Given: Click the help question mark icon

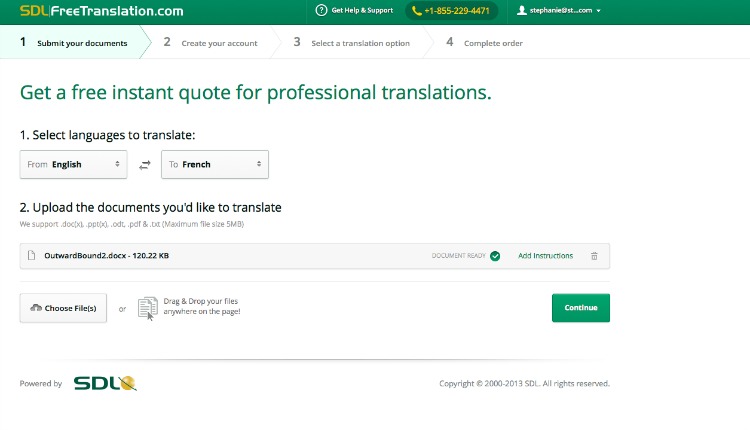Looking at the screenshot, I should (321, 10).
